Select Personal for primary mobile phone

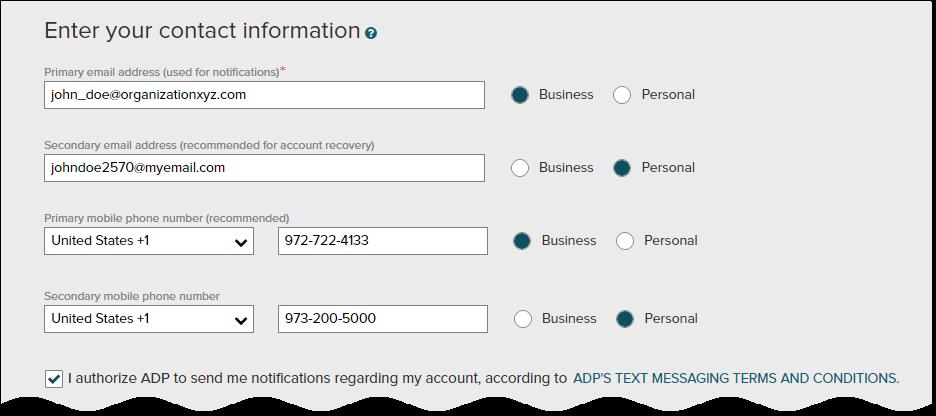(625, 241)
